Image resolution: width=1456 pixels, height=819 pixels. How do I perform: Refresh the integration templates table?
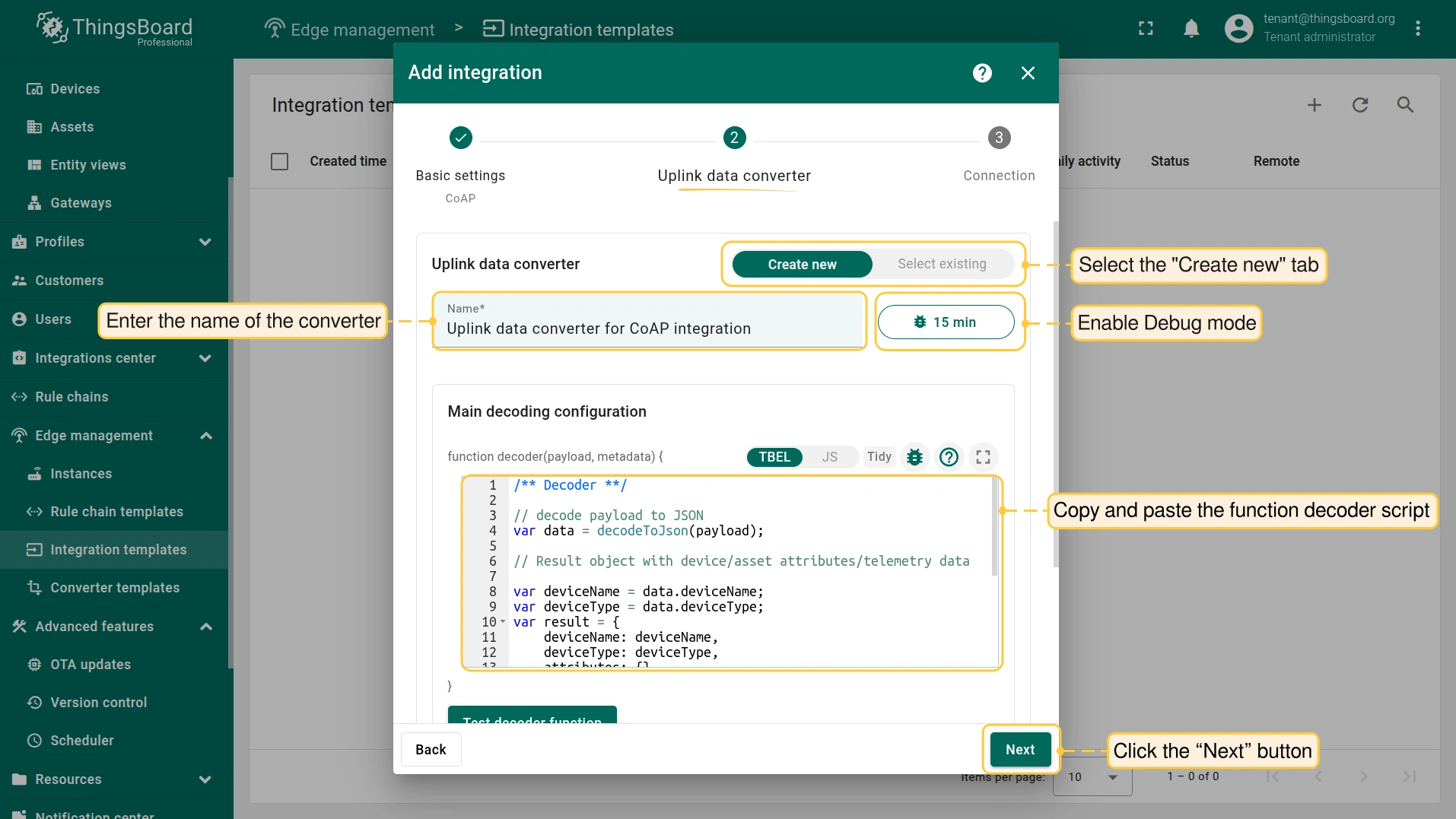1359,105
